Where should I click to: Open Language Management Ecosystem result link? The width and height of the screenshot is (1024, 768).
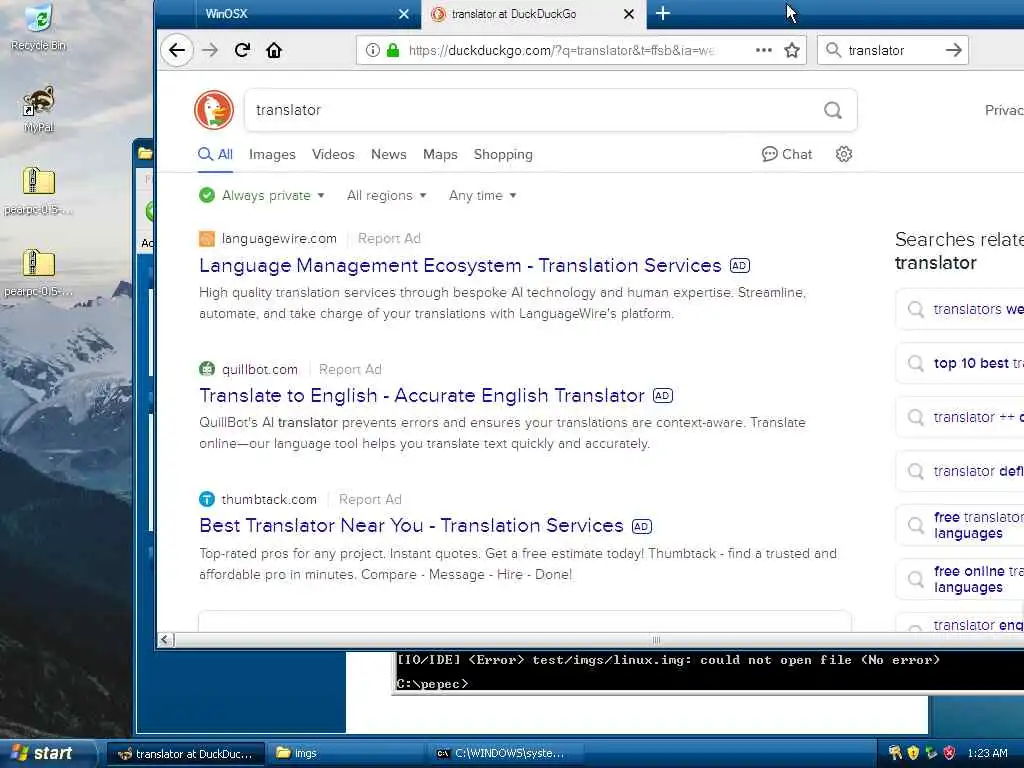[x=460, y=266]
